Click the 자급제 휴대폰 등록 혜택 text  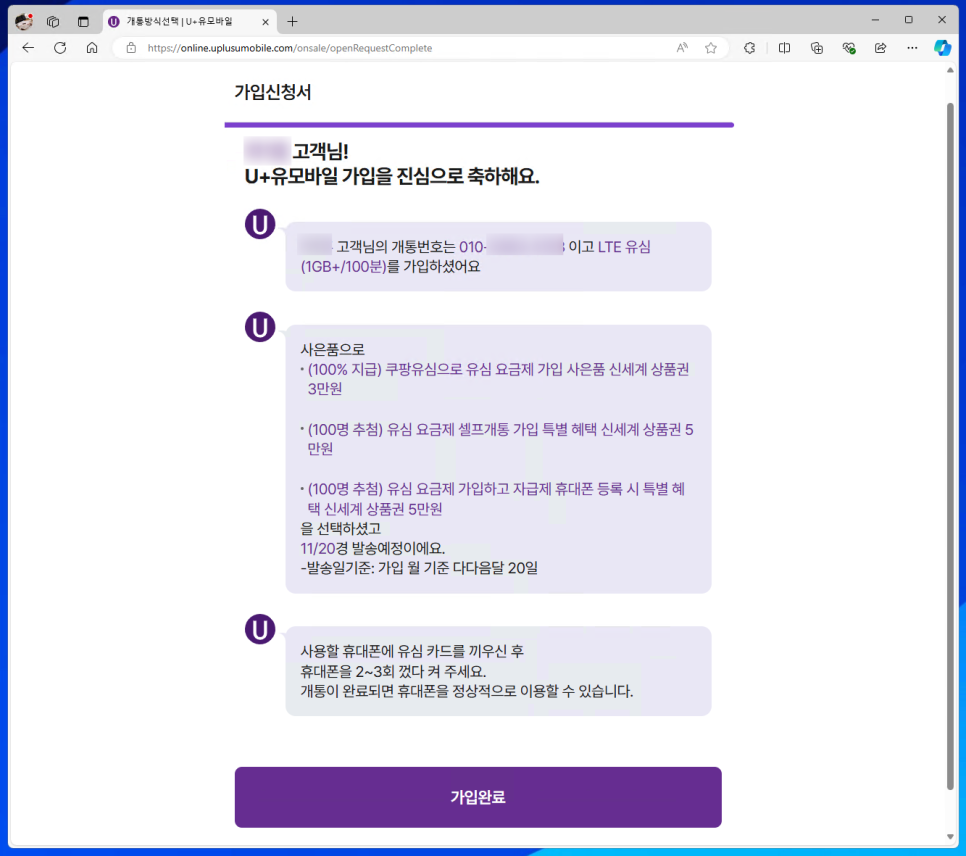pyautogui.click(x=496, y=499)
